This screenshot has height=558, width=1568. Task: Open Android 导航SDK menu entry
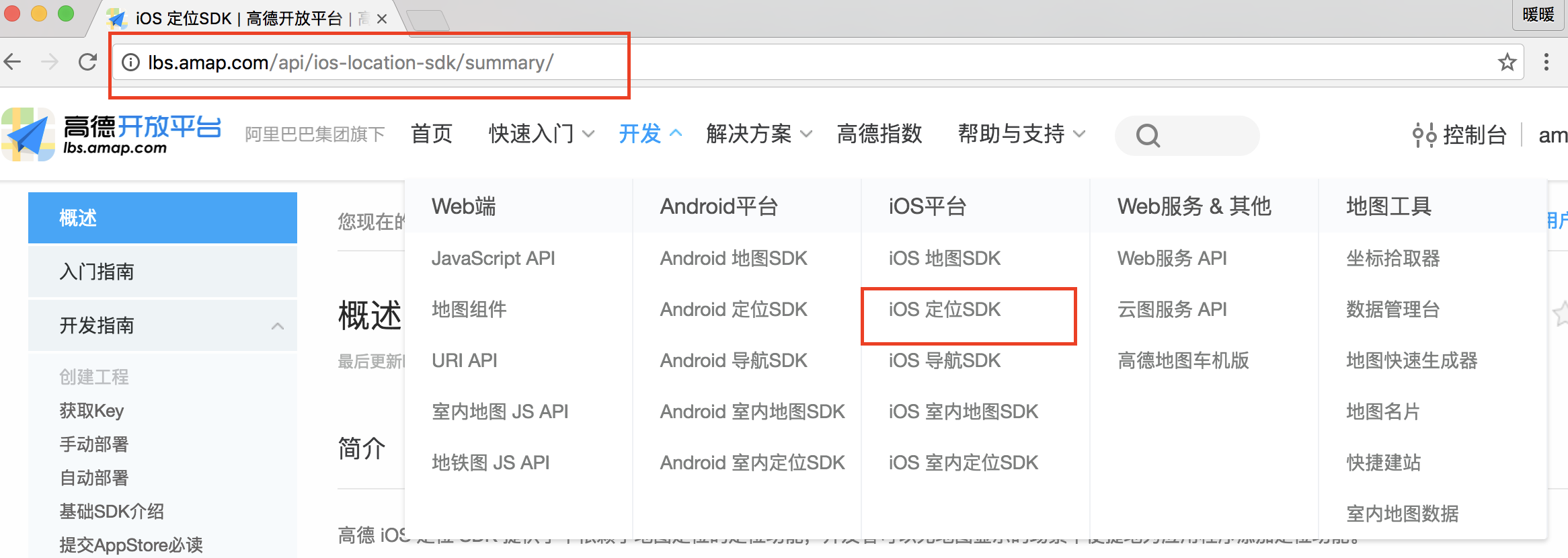click(x=734, y=360)
